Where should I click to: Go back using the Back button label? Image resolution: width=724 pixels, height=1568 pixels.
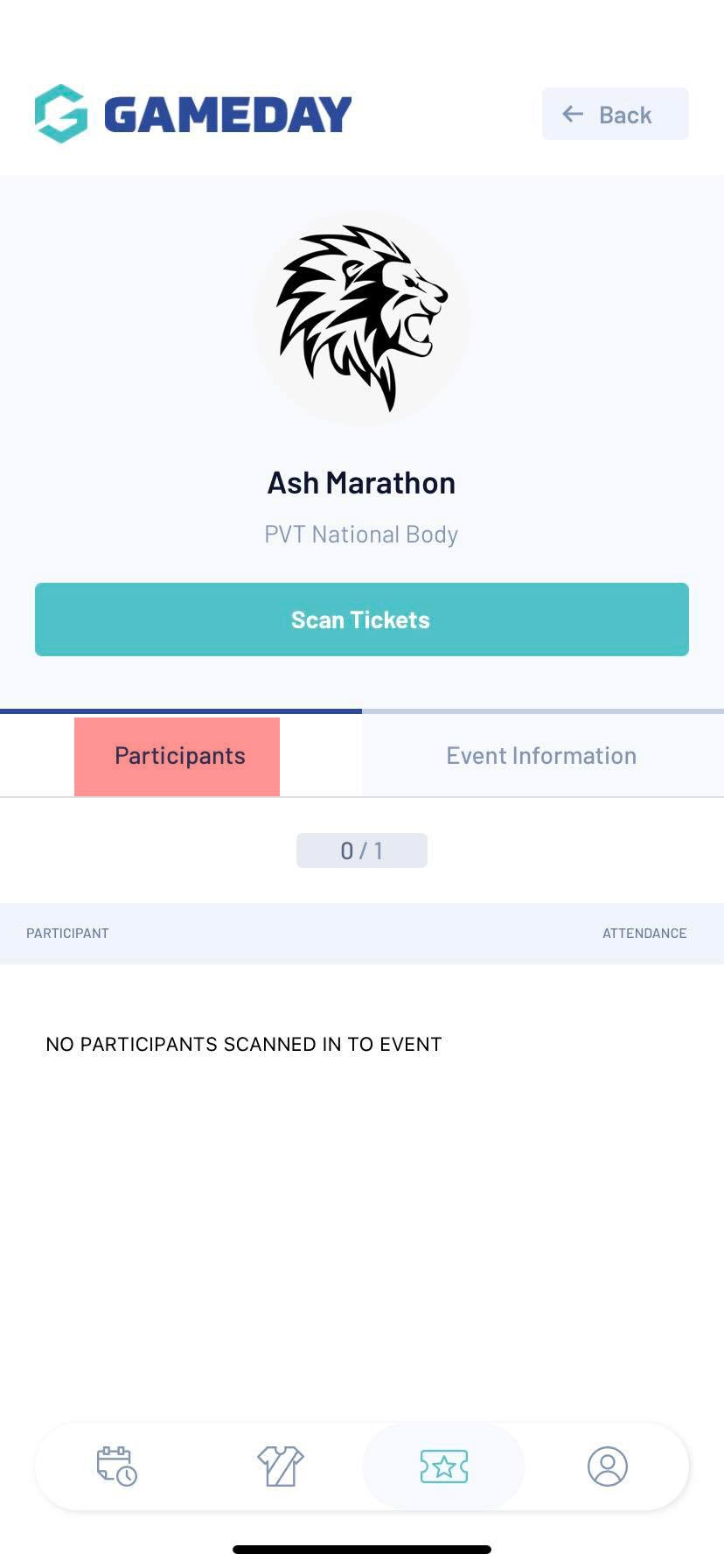(625, 115)
